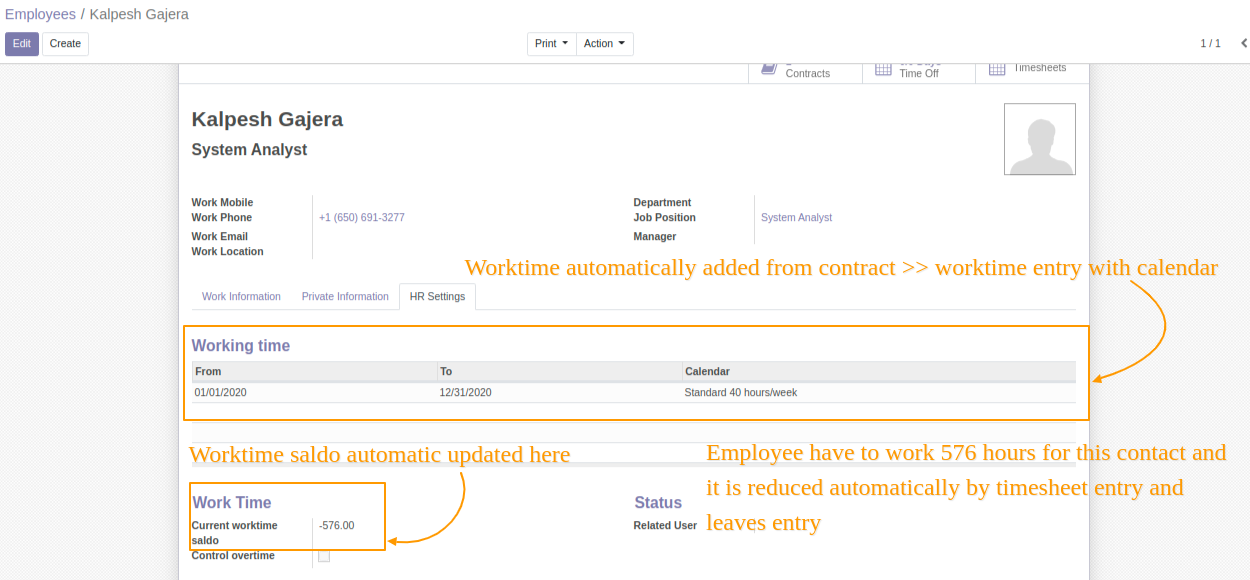Switch to Private Information tab
The width and height of the screenshot is (1250, 580).
345,297
